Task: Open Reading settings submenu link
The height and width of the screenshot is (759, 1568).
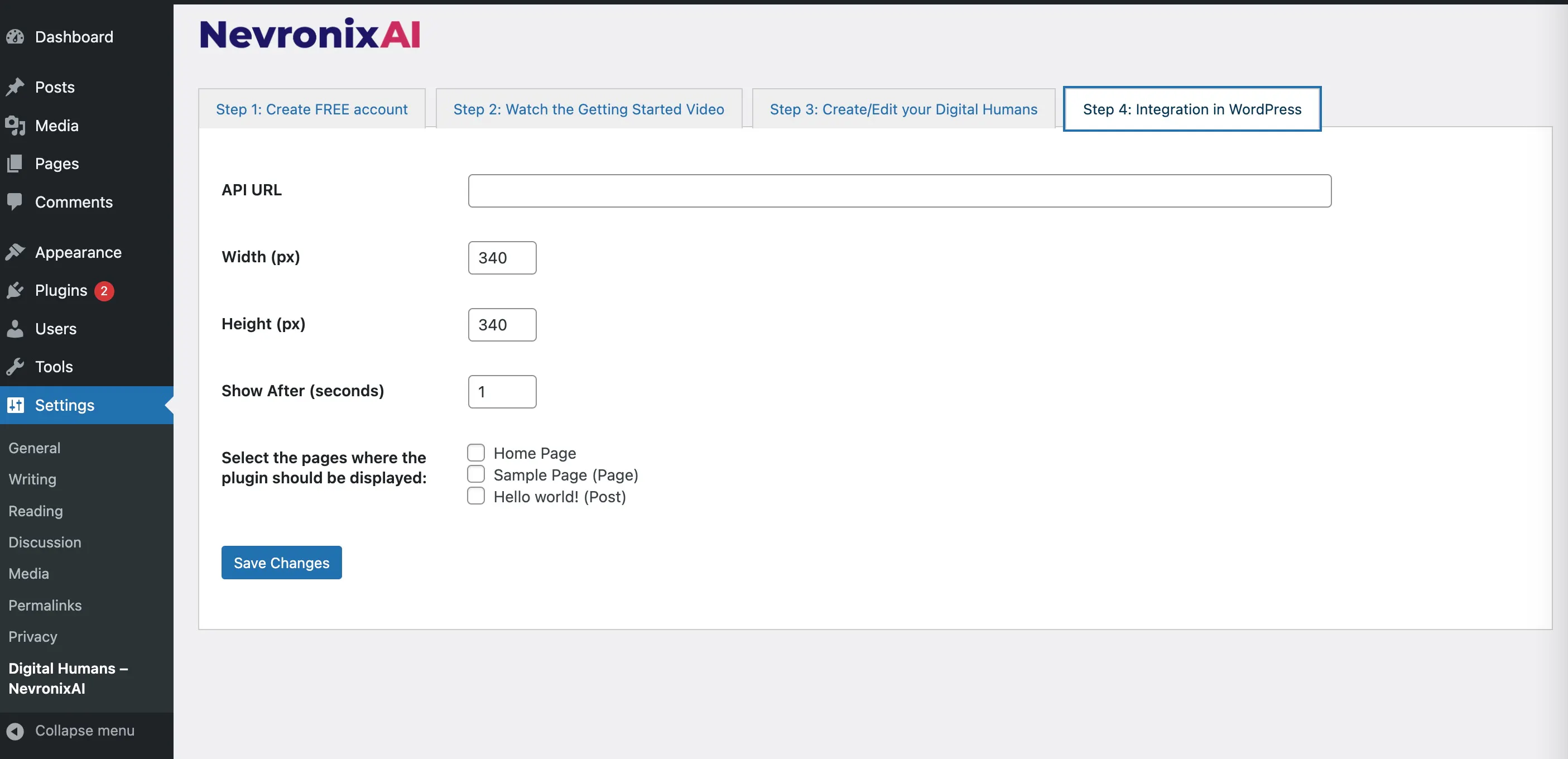Action: [35, 511]
